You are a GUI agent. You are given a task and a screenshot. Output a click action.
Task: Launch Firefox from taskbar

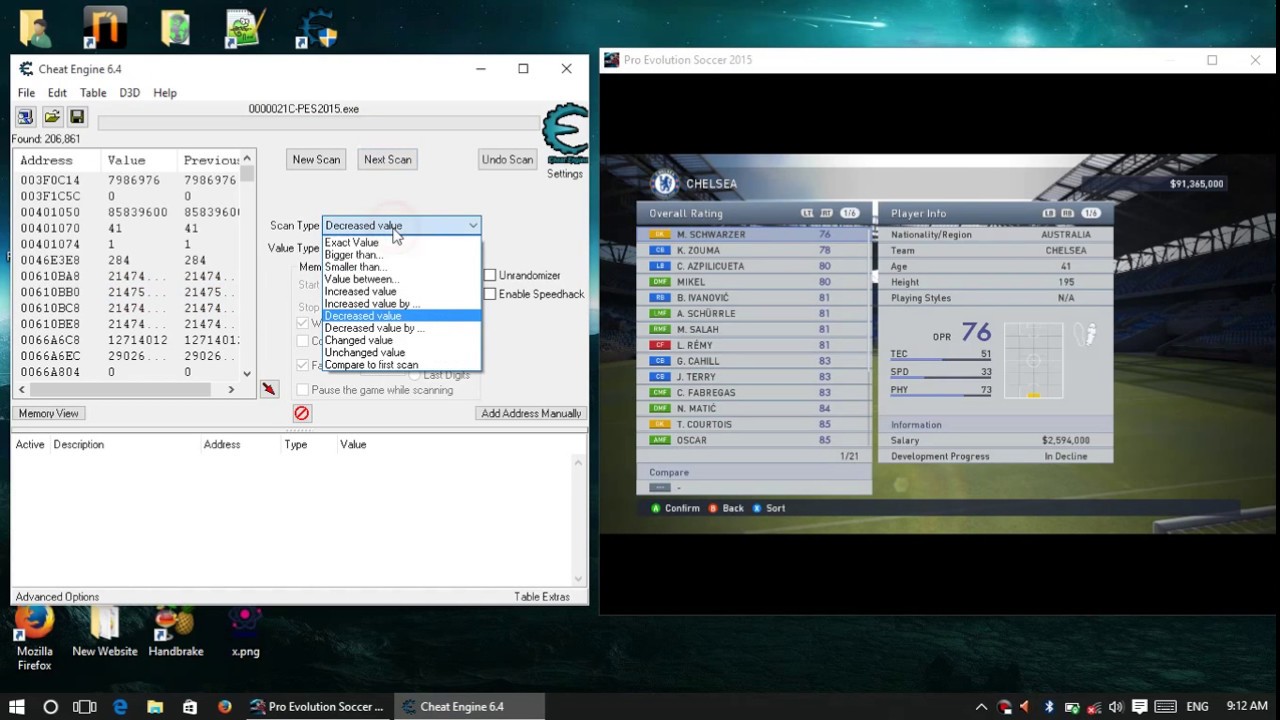pyautogui.click(x=225, y=706)
